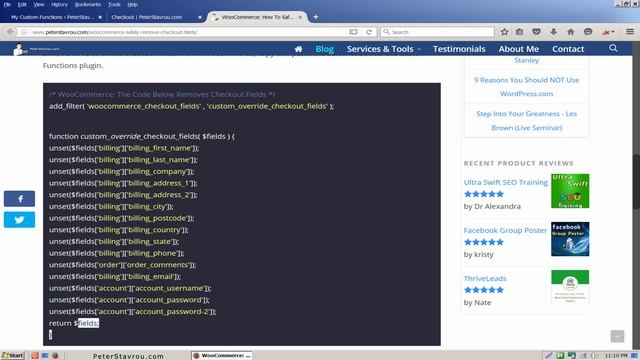The height and width of the screenshot is (360, 640).
Task: Click in the browser address bar
Action: [188, 32]
